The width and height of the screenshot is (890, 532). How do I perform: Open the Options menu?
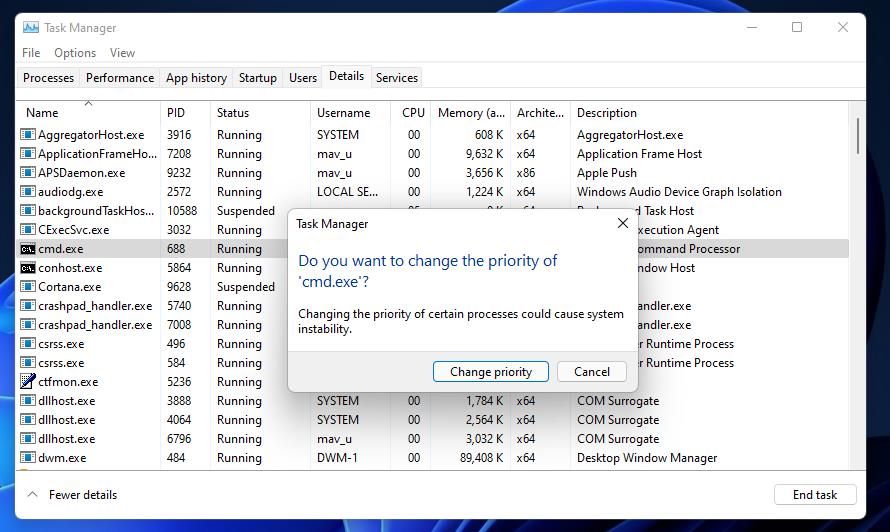coord(75,53)
